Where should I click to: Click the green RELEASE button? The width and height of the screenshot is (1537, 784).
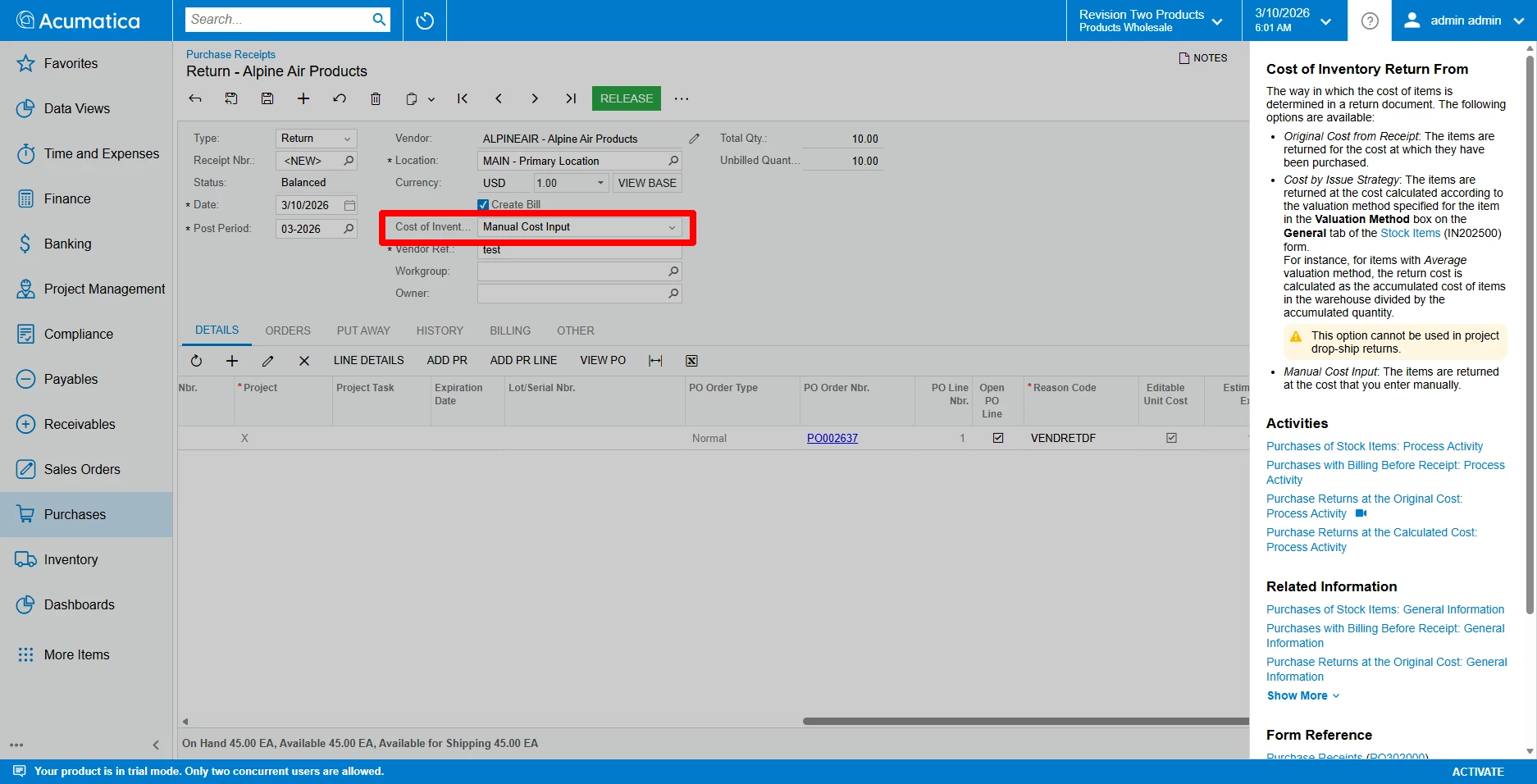pyautogui.click(x=627, y=98)
